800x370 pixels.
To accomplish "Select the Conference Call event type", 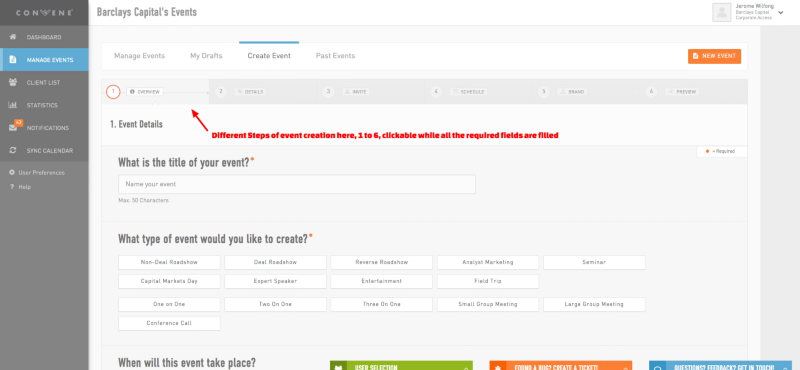I will 169,324.
